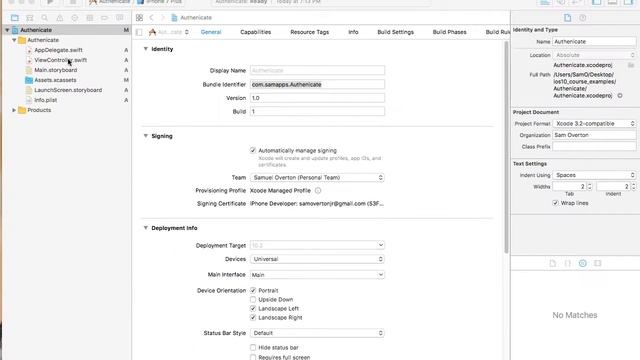Screen dimensions: 640x360
Task: Switch to the Capabilities tab
Action: [256, 32]
